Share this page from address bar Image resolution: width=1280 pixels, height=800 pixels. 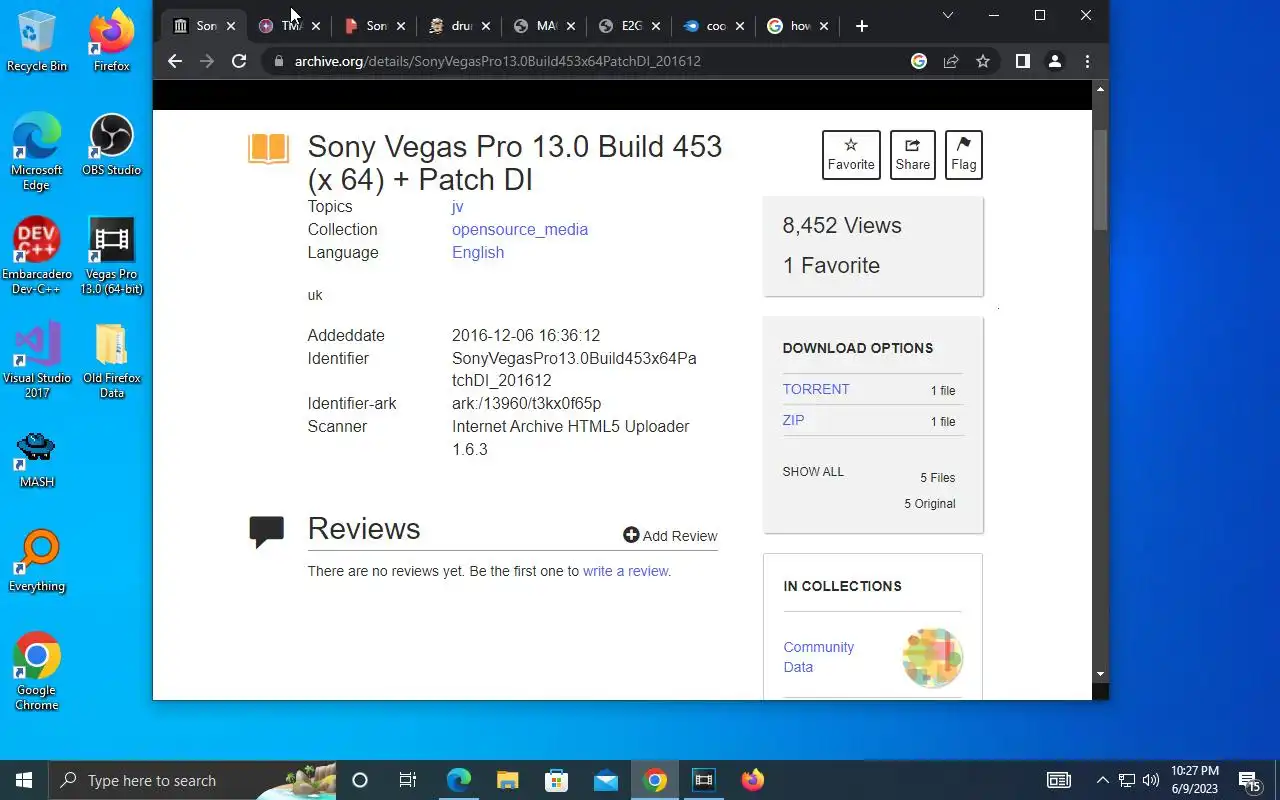[x=951, y=61]
